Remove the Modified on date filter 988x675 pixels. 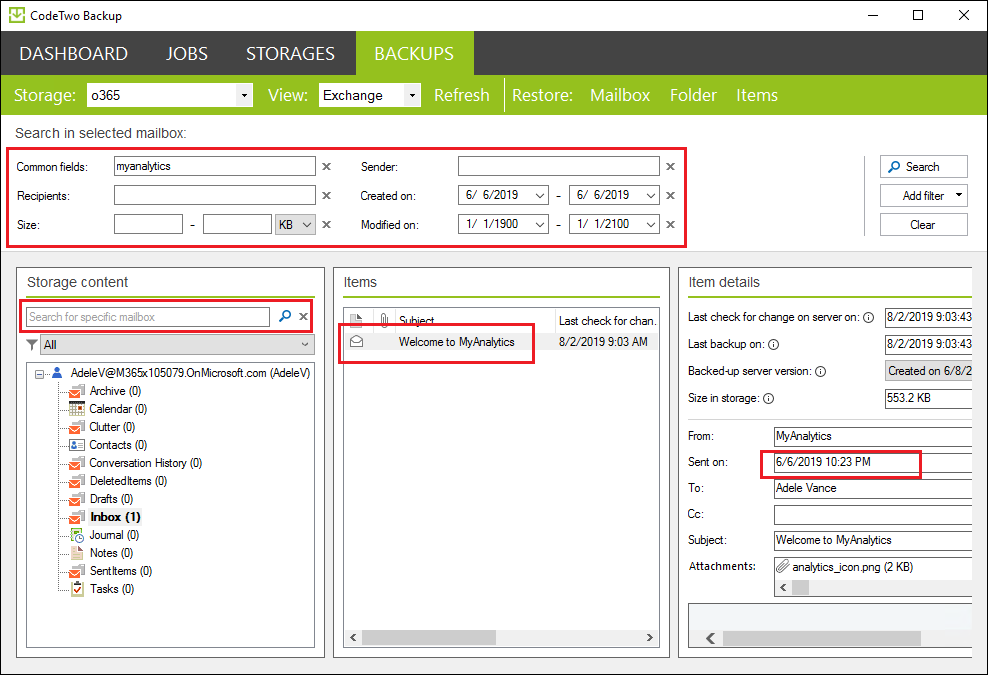[670, 224]
